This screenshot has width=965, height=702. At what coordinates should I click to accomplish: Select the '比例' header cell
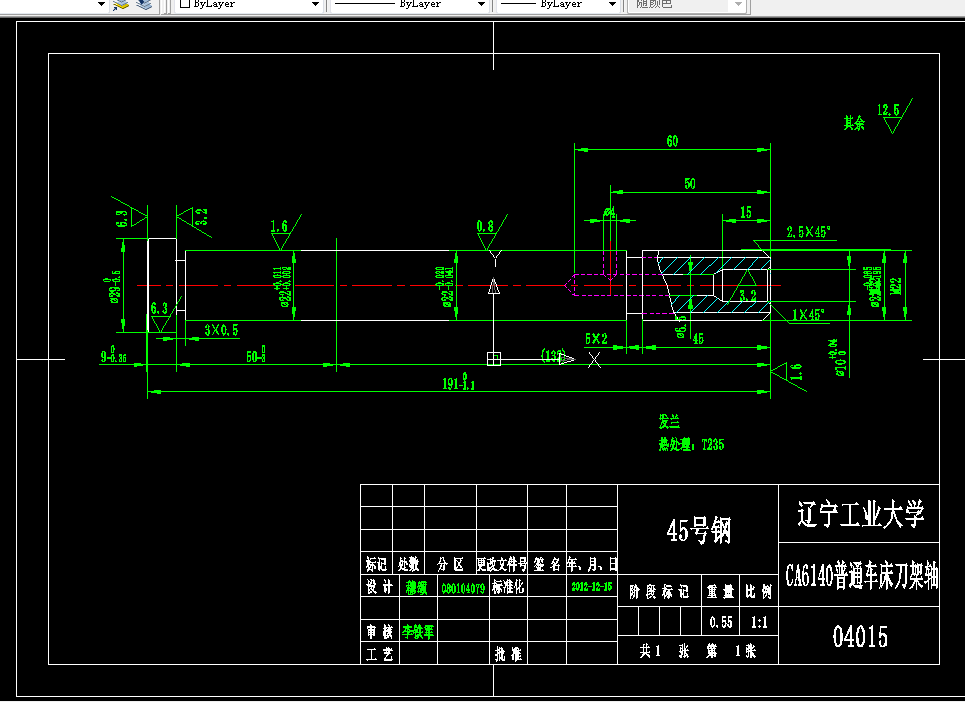coord(759,592)
